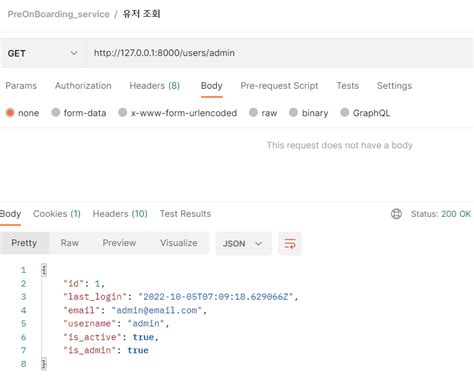The width and height of the screenshot is (474, 383).
Task: Open the Params request tab
Action: point(21,86)
